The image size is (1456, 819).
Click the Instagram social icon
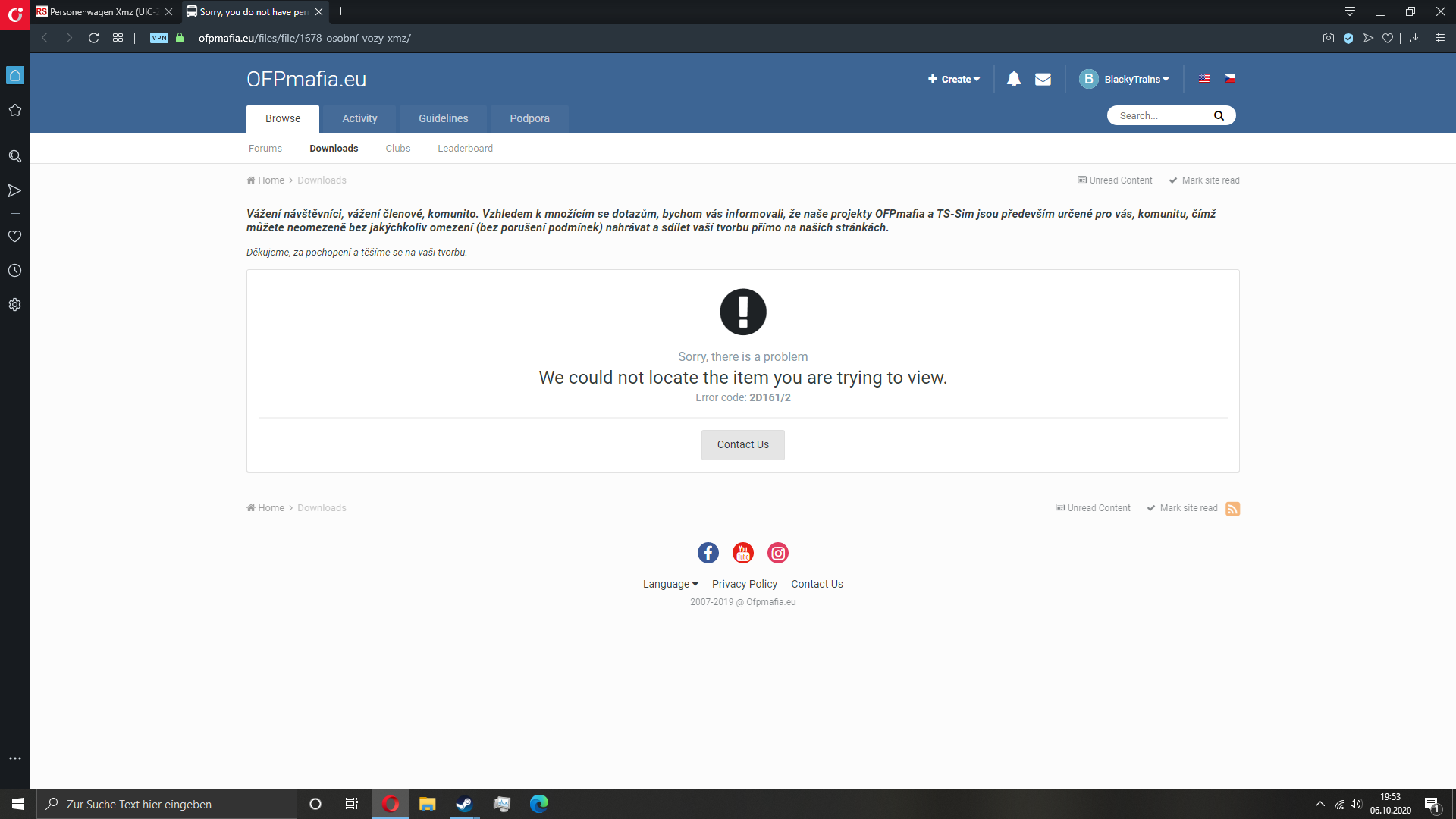(x=777, y=553)
